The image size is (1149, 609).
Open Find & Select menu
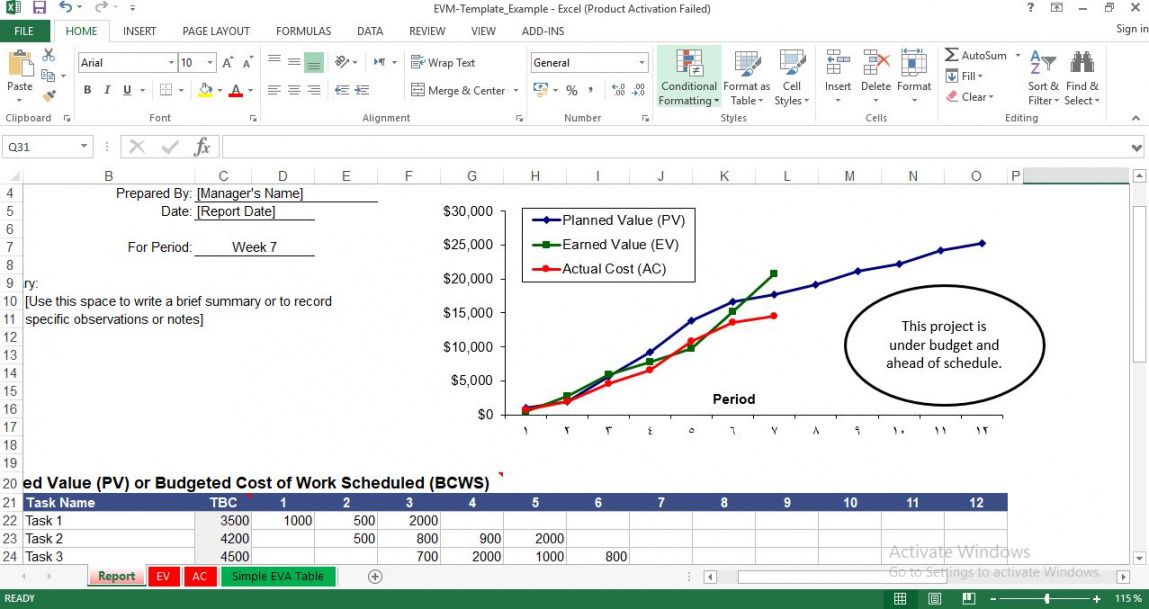(1082, 78)
